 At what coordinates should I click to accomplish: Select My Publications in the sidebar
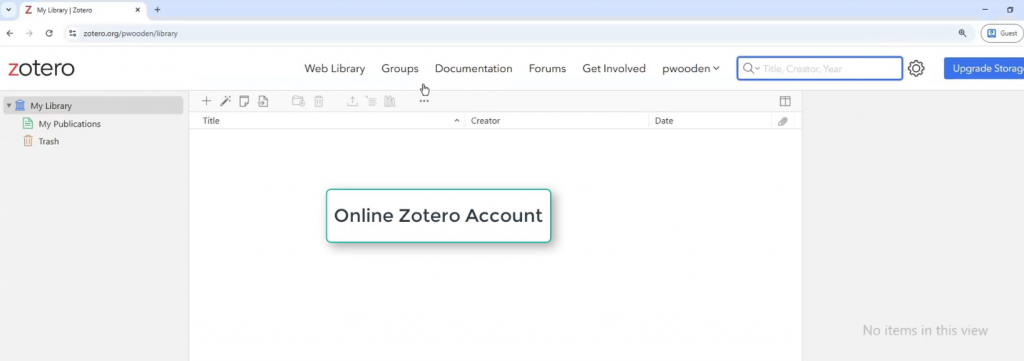pos(69,124)
